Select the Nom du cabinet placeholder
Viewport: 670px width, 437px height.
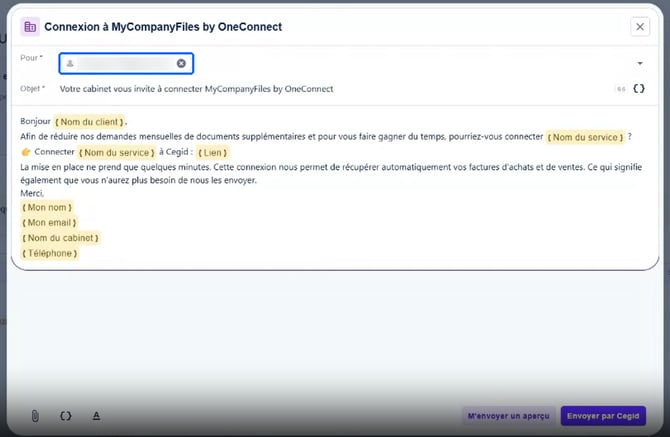click(60, 238)
